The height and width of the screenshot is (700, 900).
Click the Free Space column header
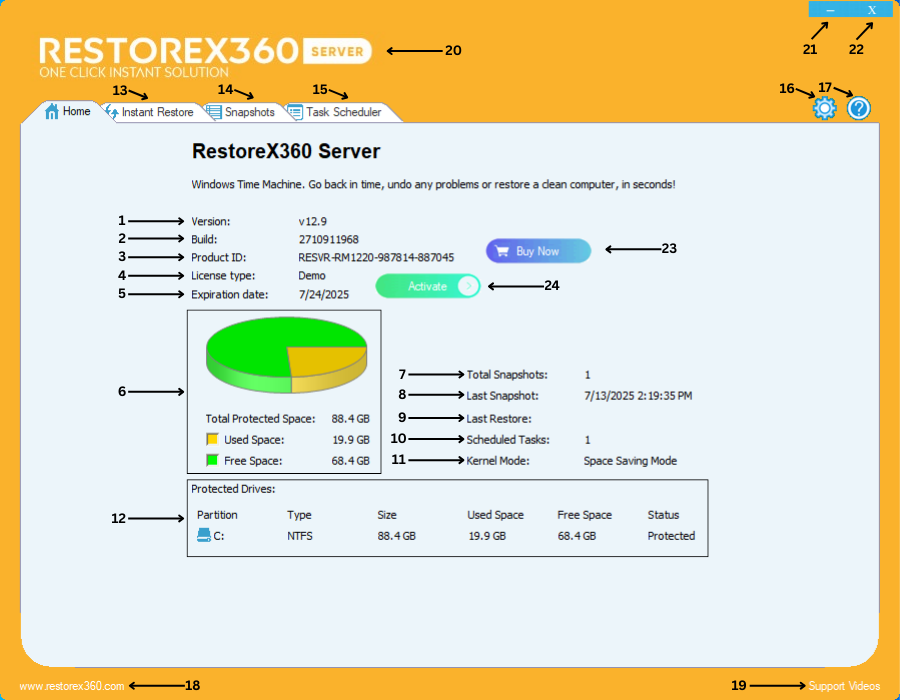click(x=584, y=515)
